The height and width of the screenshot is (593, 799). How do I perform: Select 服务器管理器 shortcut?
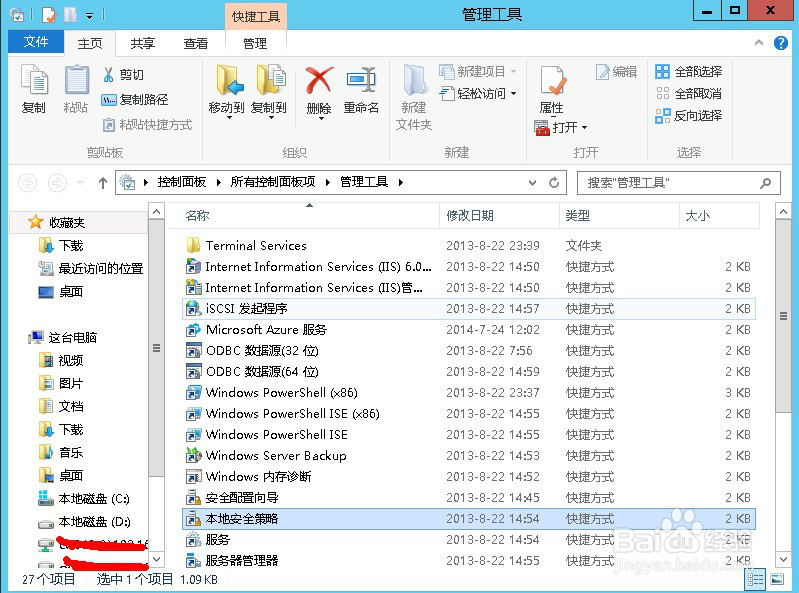tap(469, 561)
